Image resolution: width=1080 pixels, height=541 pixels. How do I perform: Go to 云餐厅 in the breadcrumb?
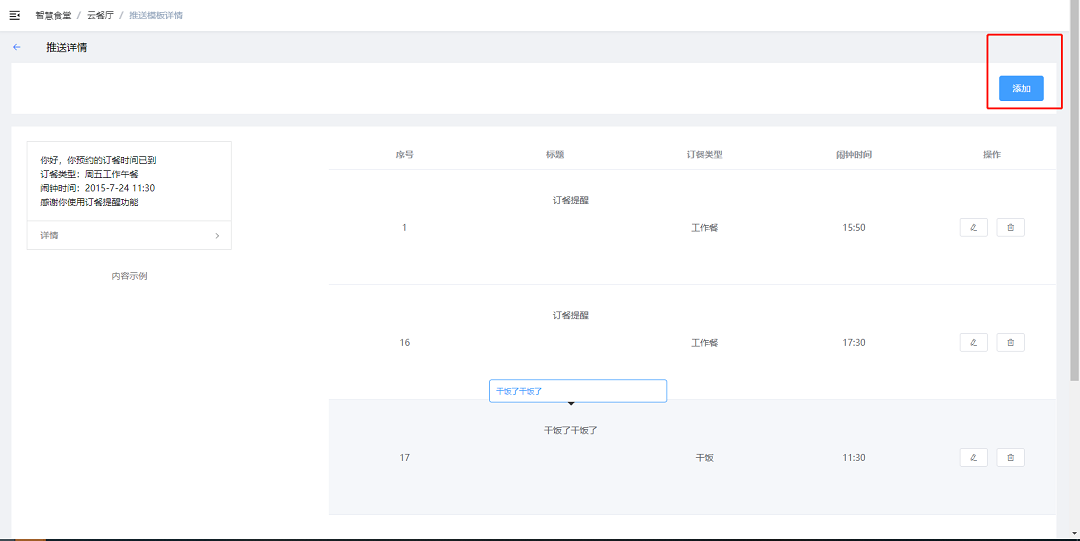coord(100,16)
